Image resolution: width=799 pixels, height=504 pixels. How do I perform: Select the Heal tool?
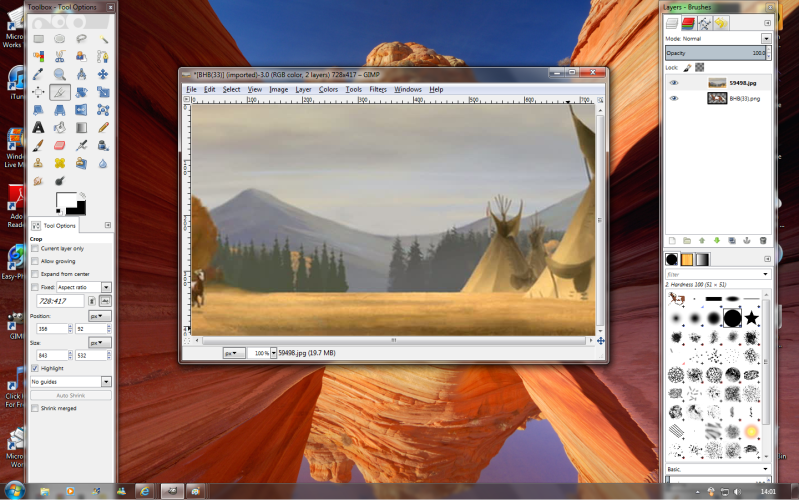[60, 163]
